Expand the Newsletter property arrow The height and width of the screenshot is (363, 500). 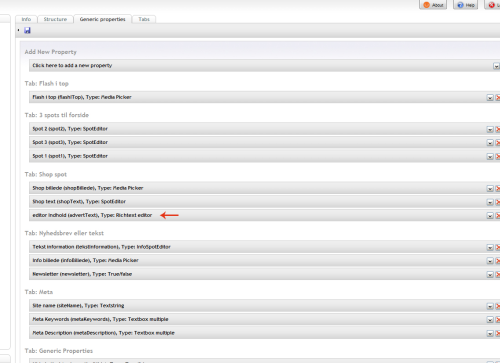(490, 275)
